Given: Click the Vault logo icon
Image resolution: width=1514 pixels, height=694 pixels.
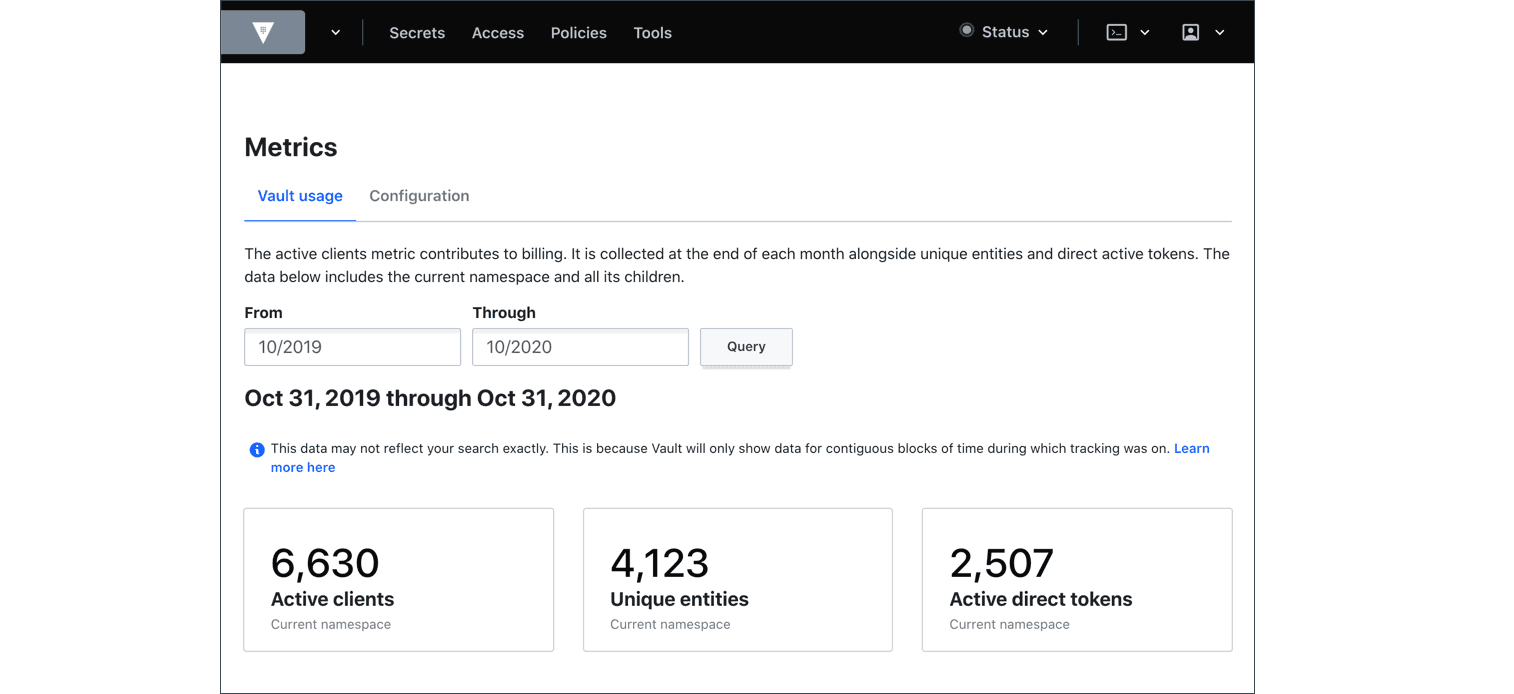Looking at the screenshot, I should 262,31.
